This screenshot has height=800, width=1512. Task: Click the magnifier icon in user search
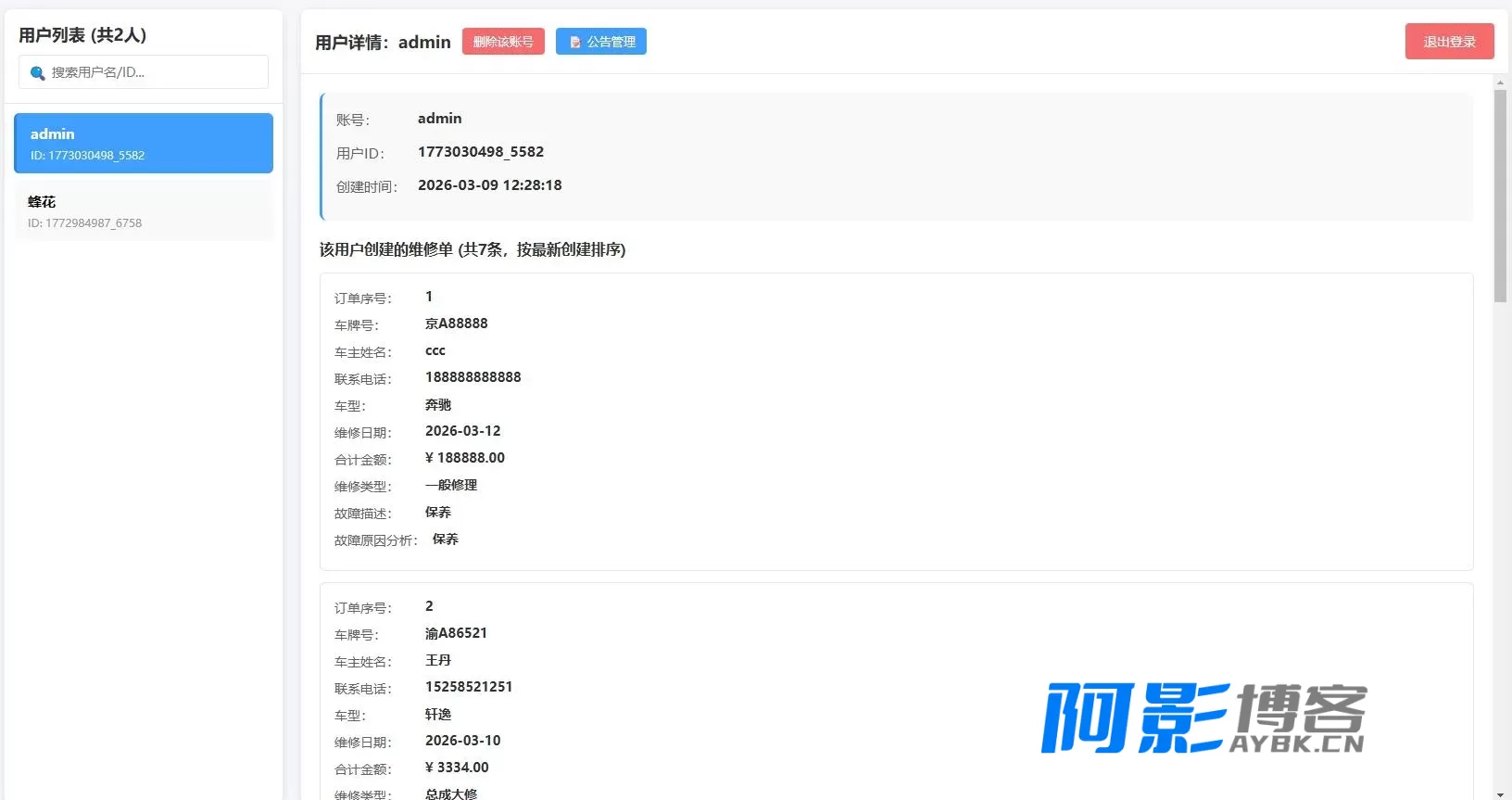click(37, 73)
